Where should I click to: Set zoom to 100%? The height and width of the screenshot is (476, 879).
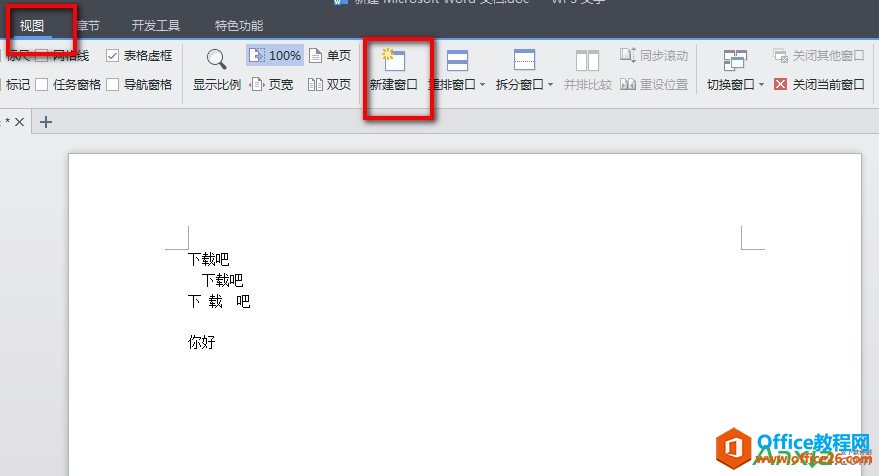tap(275, 56)
